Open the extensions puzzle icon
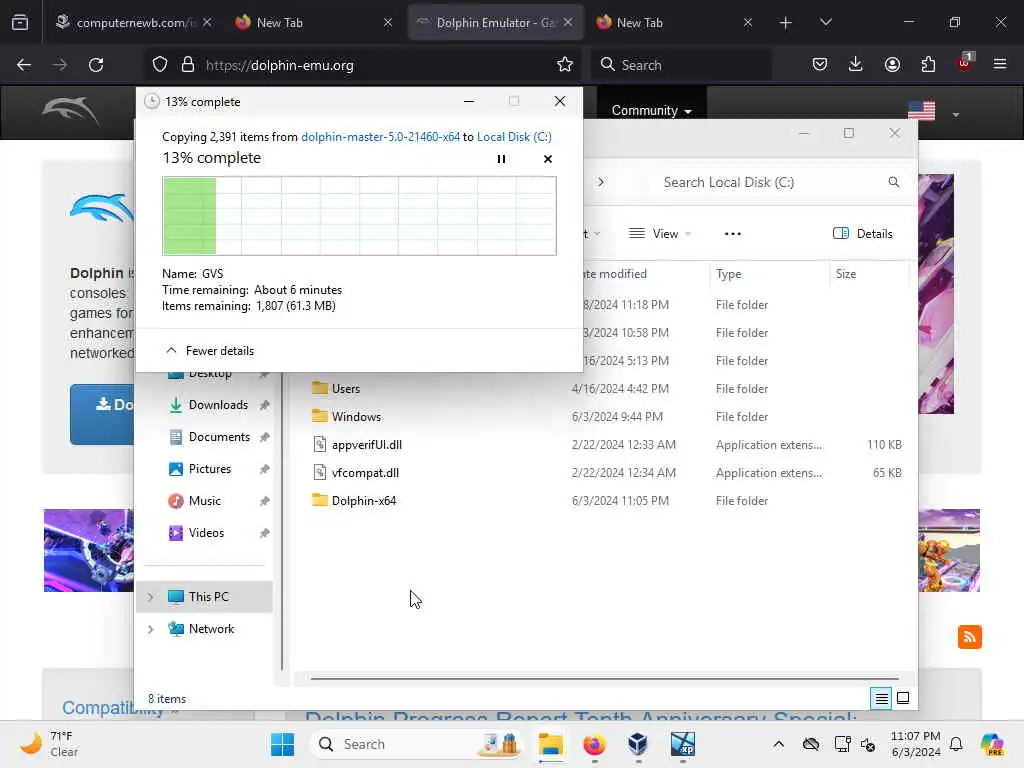The width and height of the screenshot is (1024, 768). click(928, 65)
